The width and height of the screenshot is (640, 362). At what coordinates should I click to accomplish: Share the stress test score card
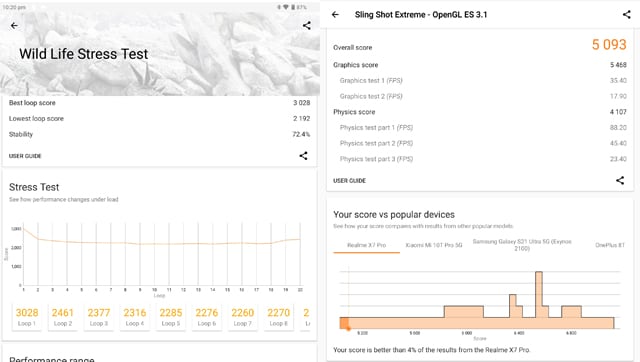click(303, 155)
